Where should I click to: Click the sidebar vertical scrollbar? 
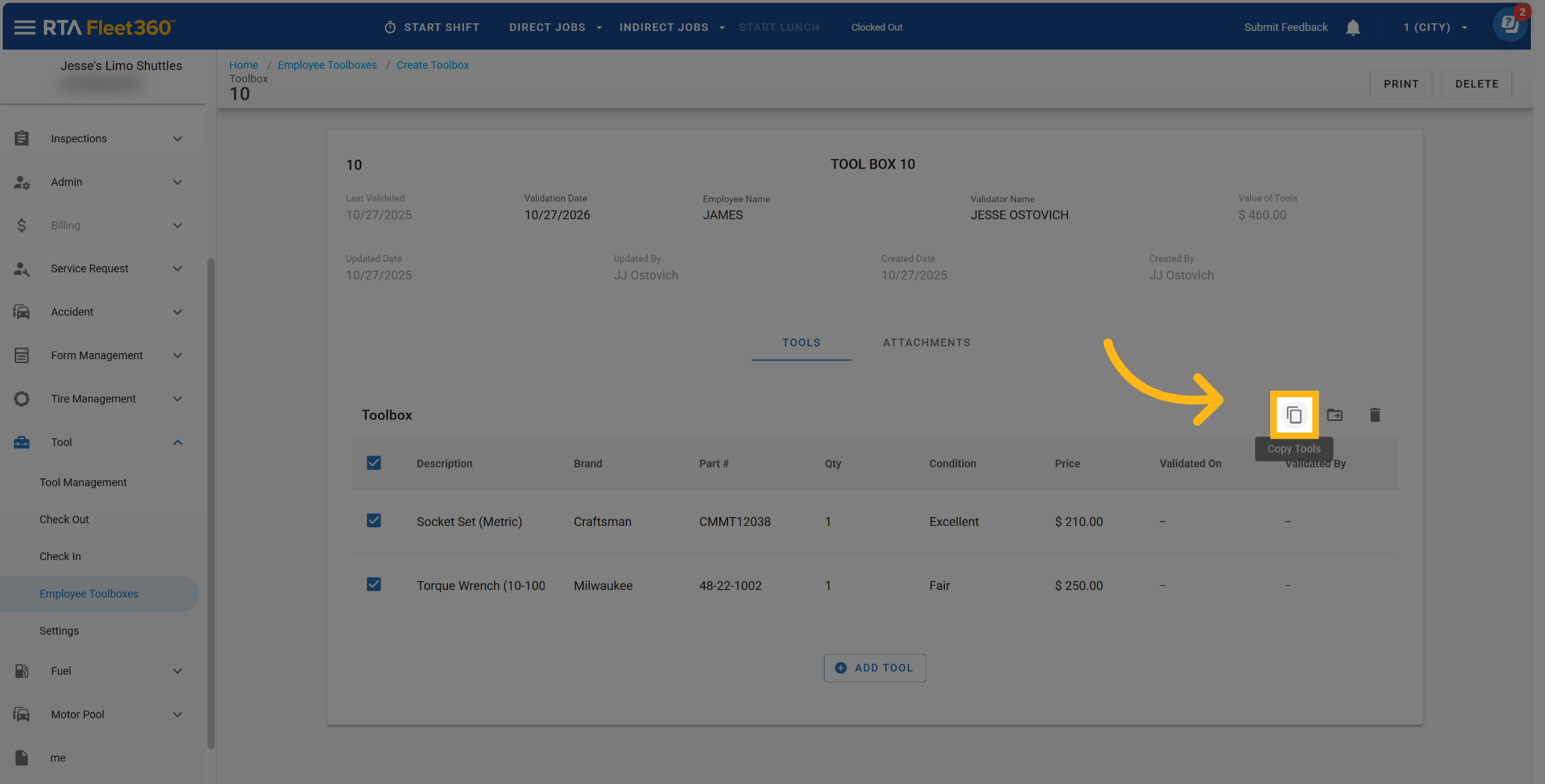211,502
